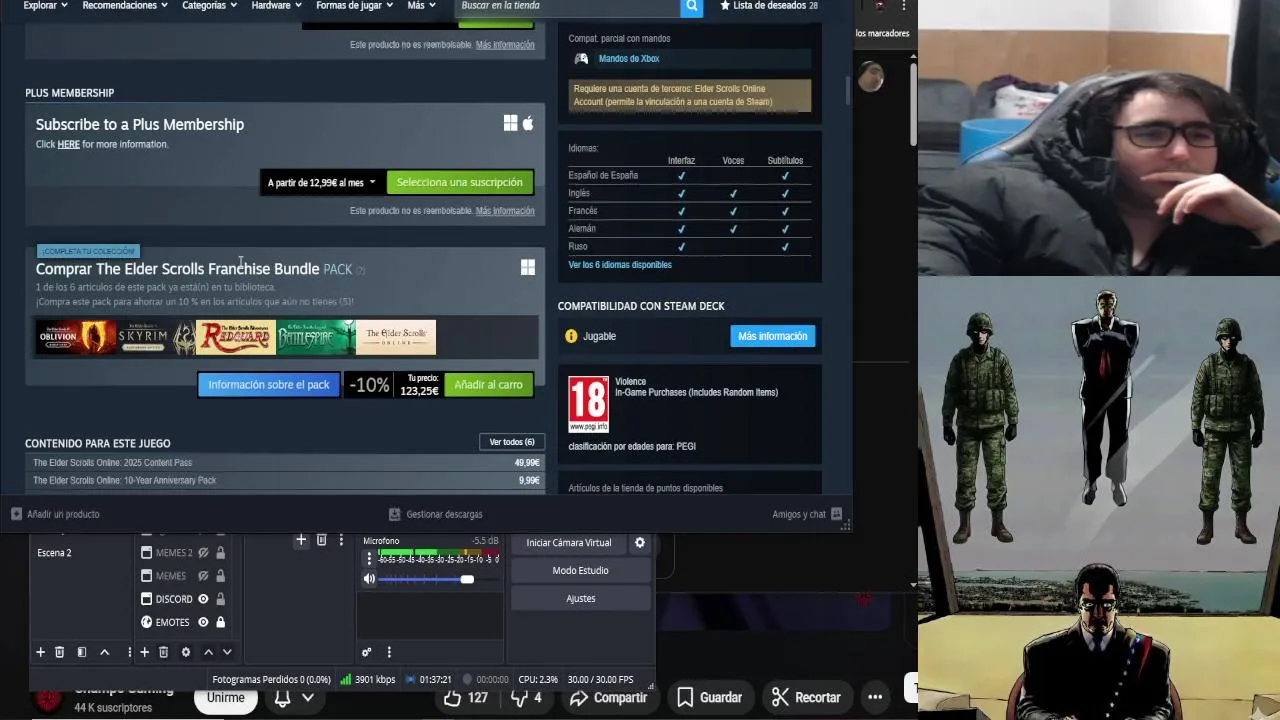Open Lista de deseados wishlist
The height and width of the screenshot is (720, 1280).
768,6
